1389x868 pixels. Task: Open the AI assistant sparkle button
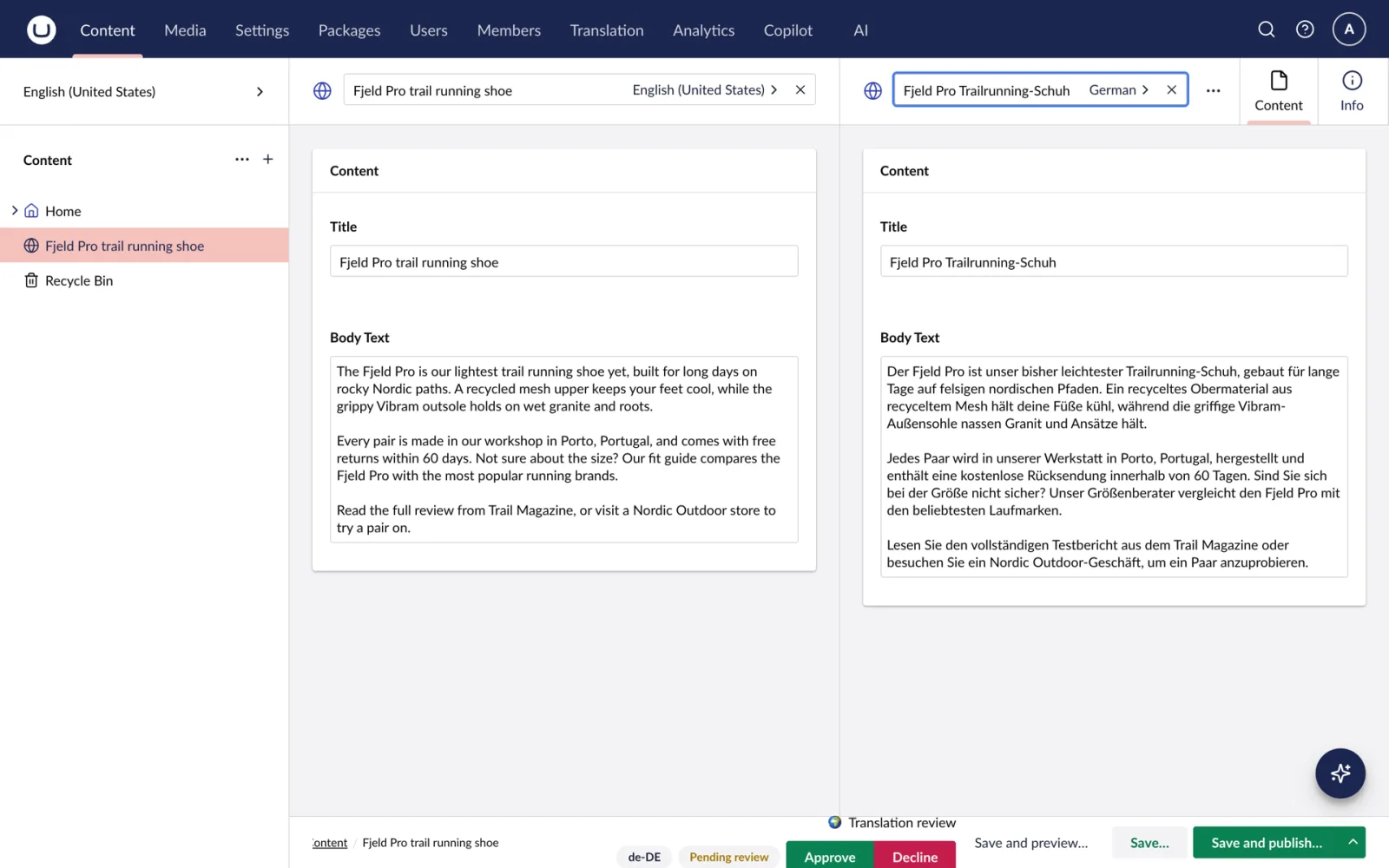click(x=1340, y=773)
